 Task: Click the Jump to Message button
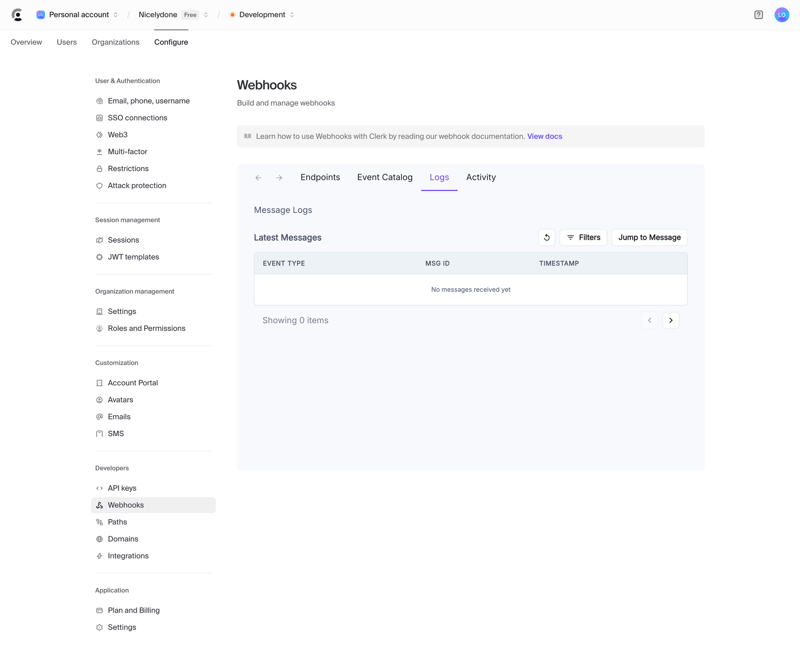(650, 237)
